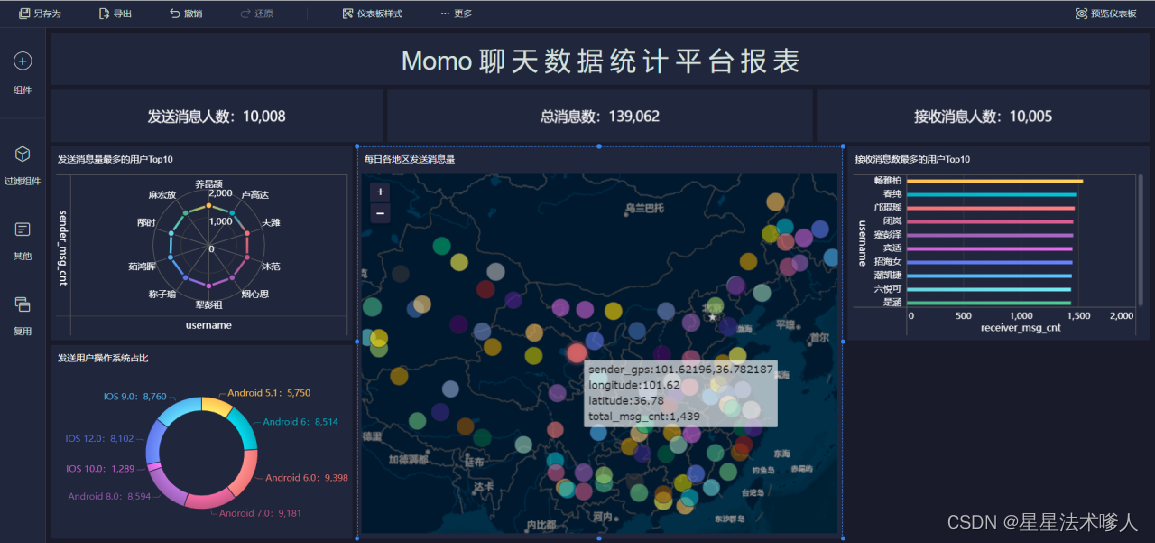Click the teal bar for 春纯

tap(992, 195)
